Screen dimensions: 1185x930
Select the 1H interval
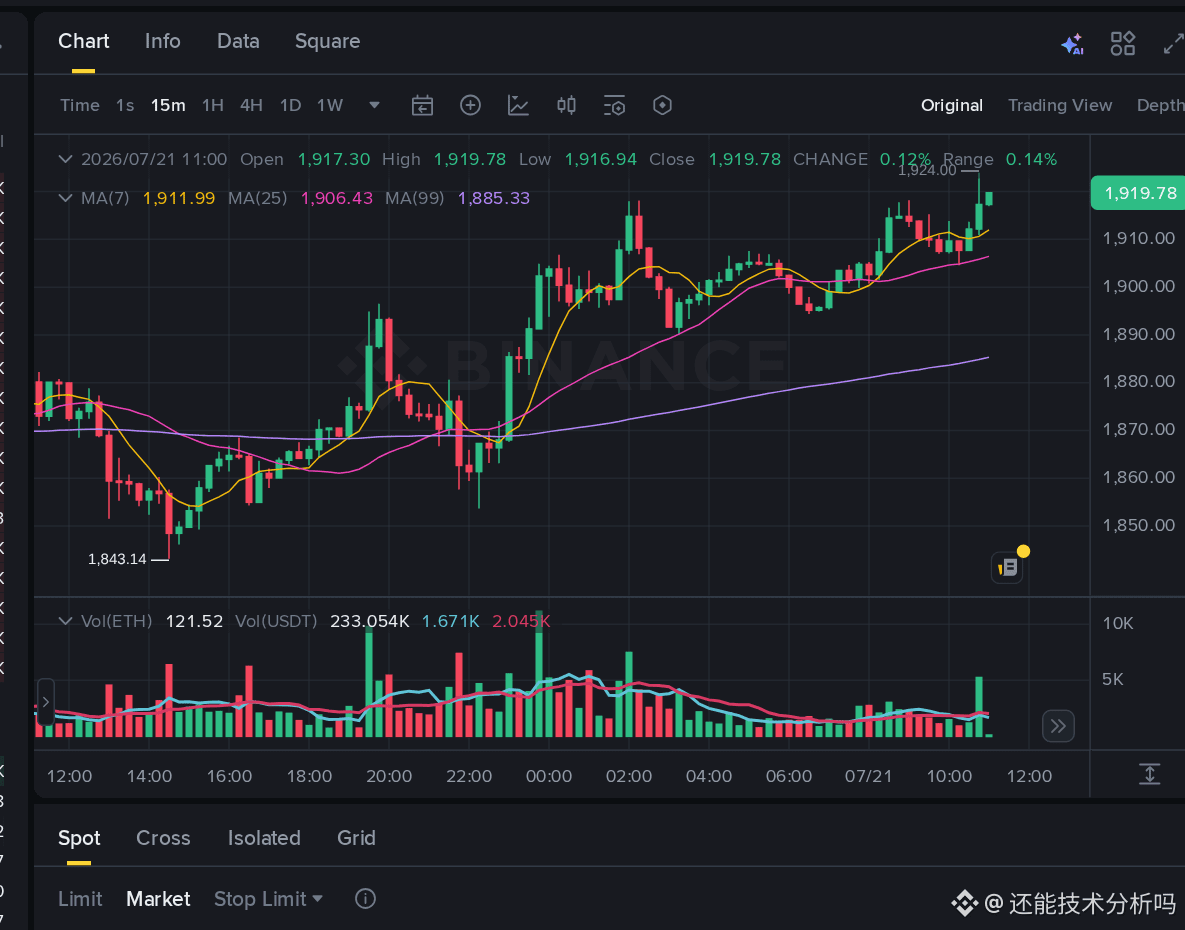(x=212, y=105)
